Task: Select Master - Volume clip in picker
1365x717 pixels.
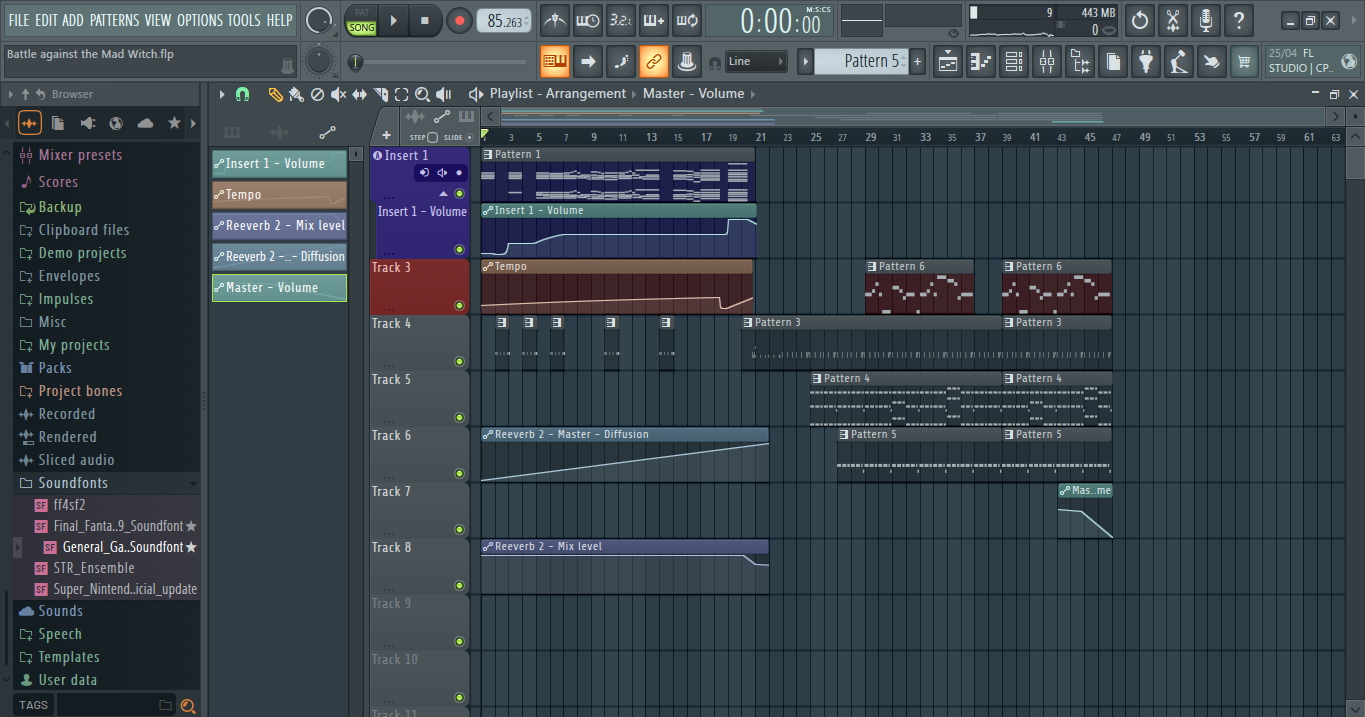Action: point(279,287)
